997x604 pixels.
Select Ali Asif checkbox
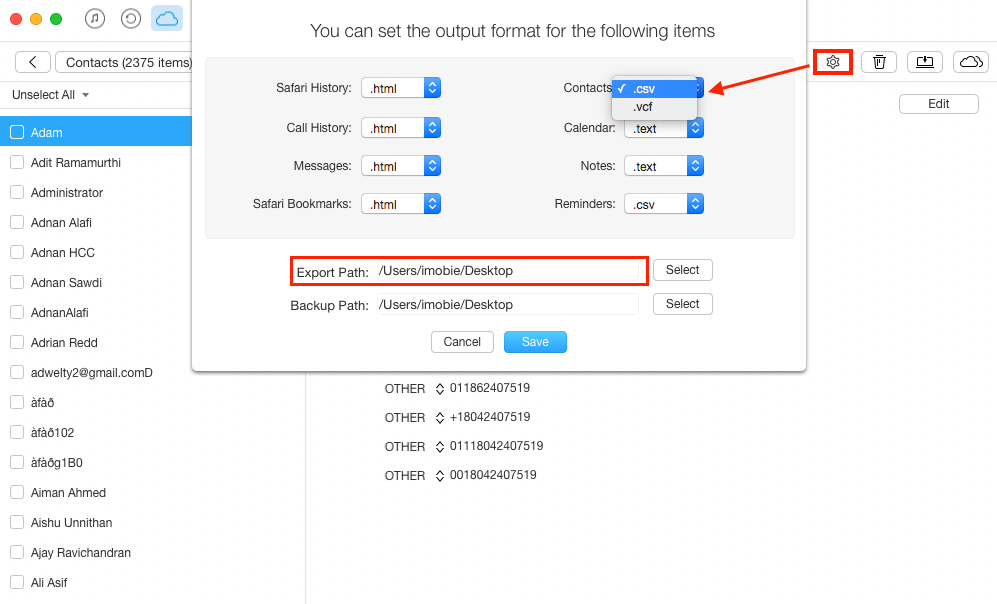pos(17,582)
